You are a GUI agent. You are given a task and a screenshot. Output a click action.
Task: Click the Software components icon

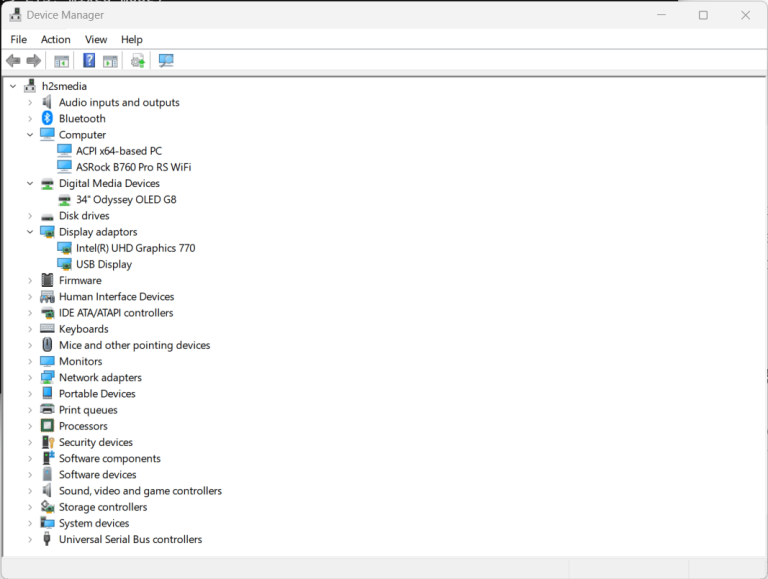[x=48, y=458]
